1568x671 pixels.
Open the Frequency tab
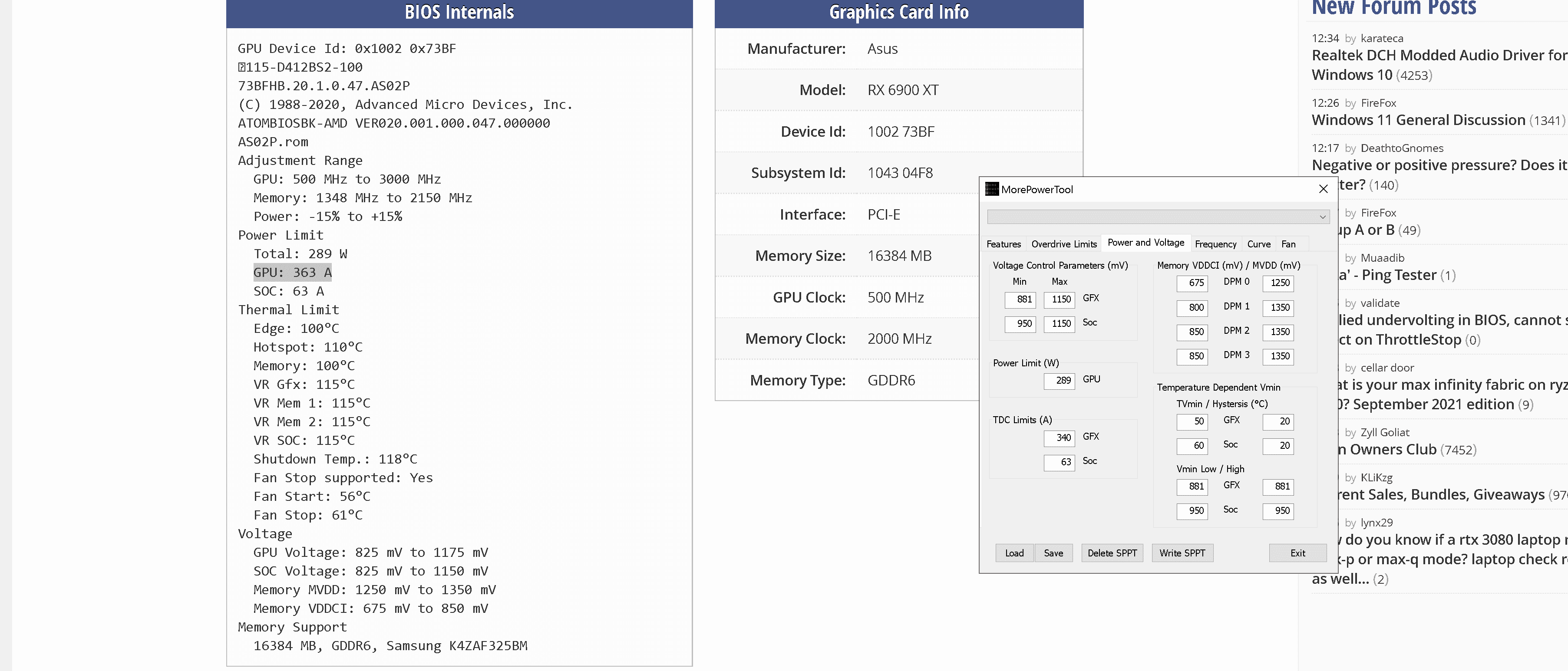(x=1215, y=244)
